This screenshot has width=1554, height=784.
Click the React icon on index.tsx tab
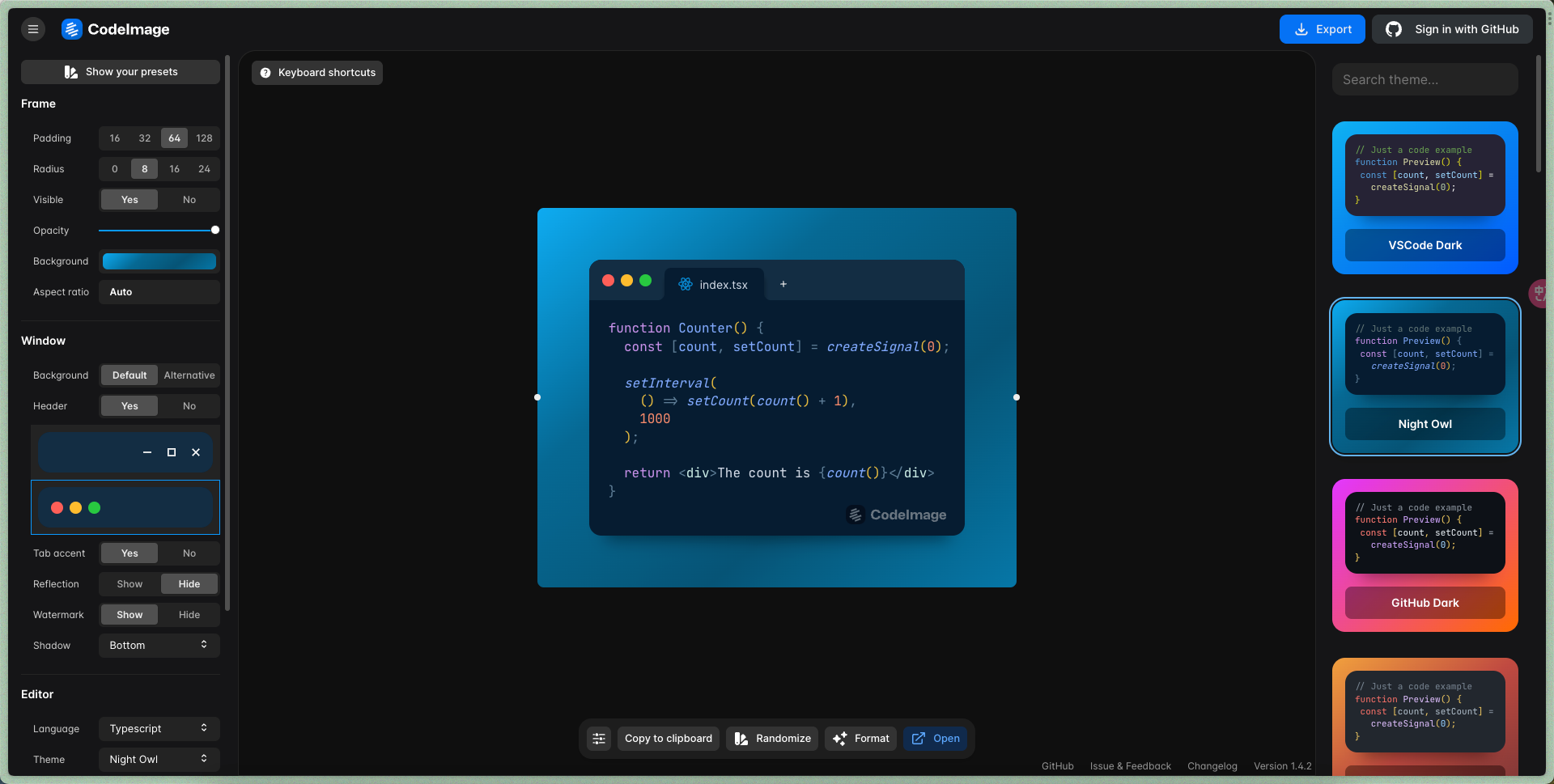tap(686, 285)
